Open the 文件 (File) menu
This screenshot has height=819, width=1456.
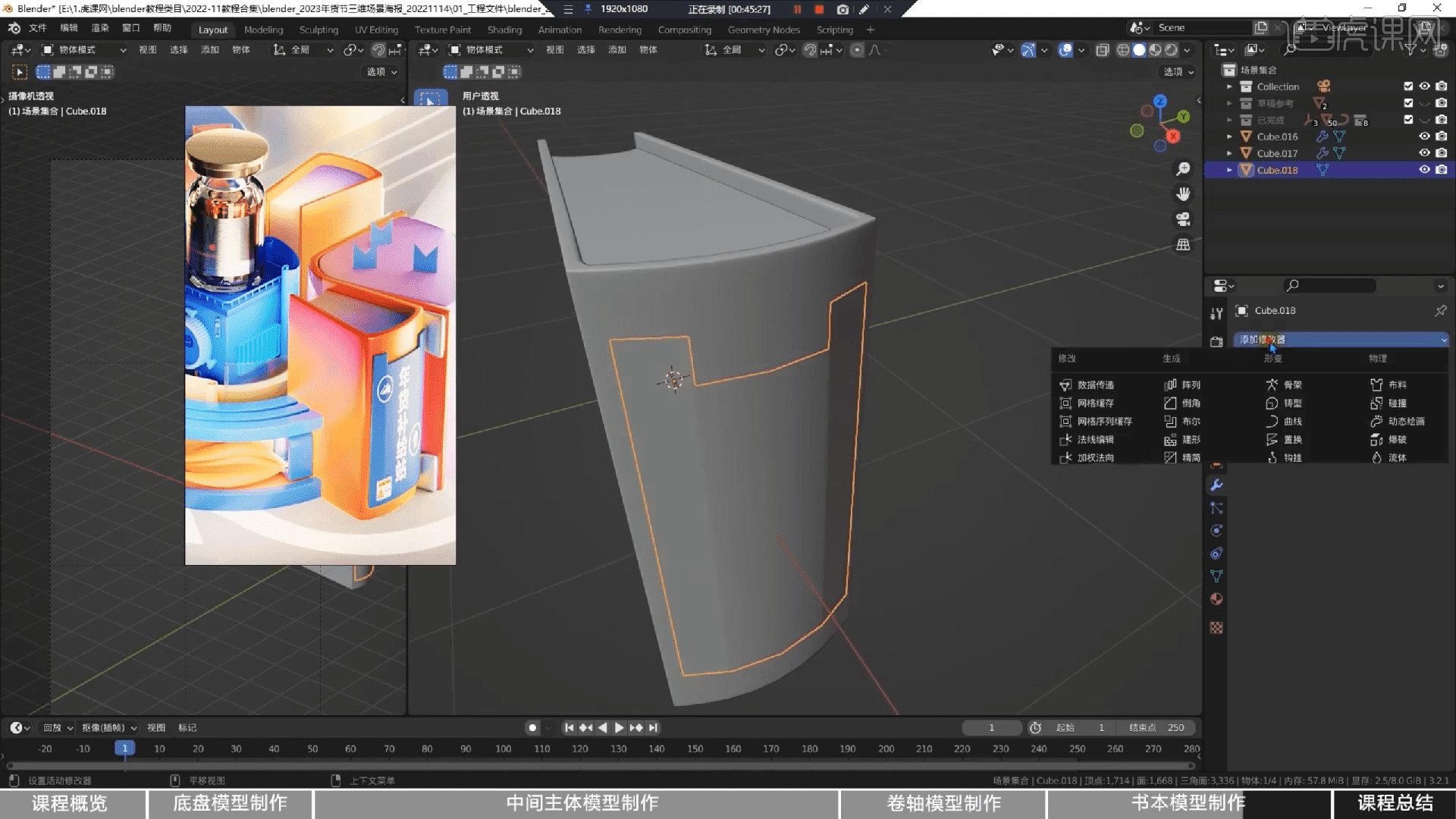[x=37, y=28]
